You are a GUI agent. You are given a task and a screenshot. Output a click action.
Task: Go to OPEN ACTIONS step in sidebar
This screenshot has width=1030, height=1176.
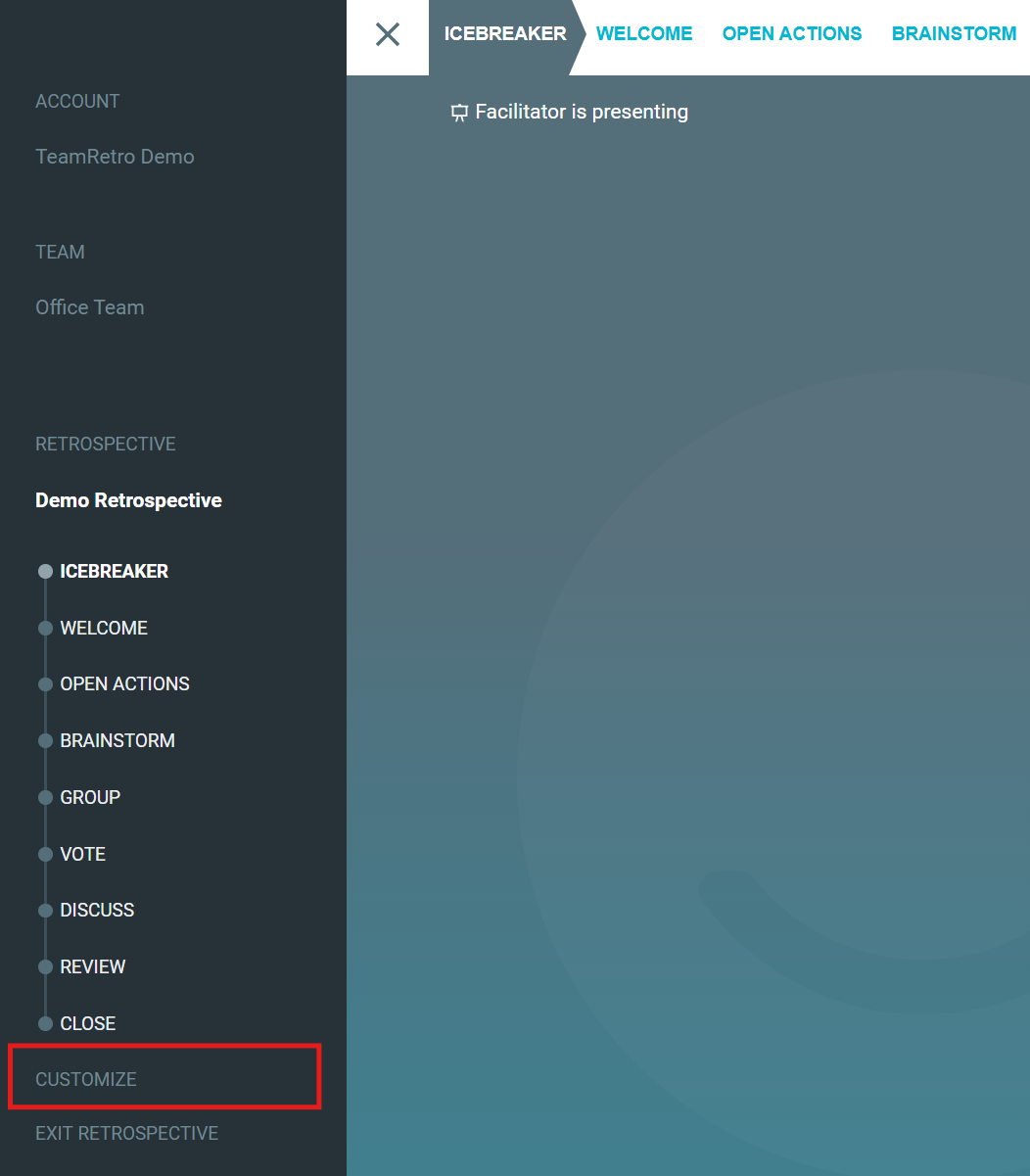(x=124, y=683)
